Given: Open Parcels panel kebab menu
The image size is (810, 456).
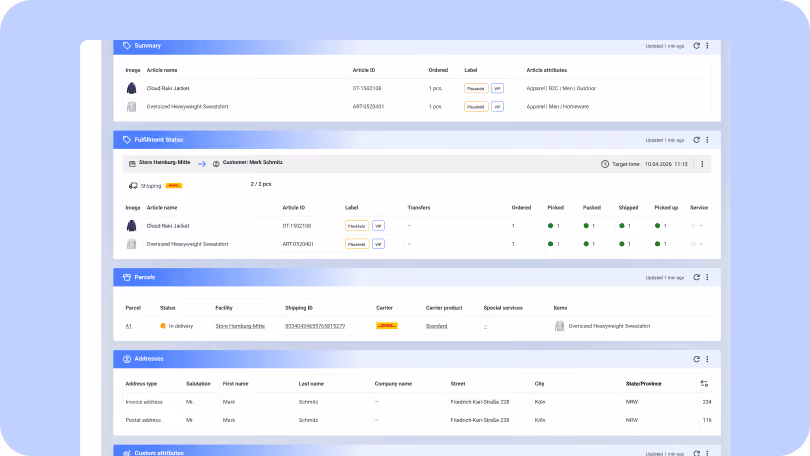Looking at the screenshot, I should [x=707, y=277].
